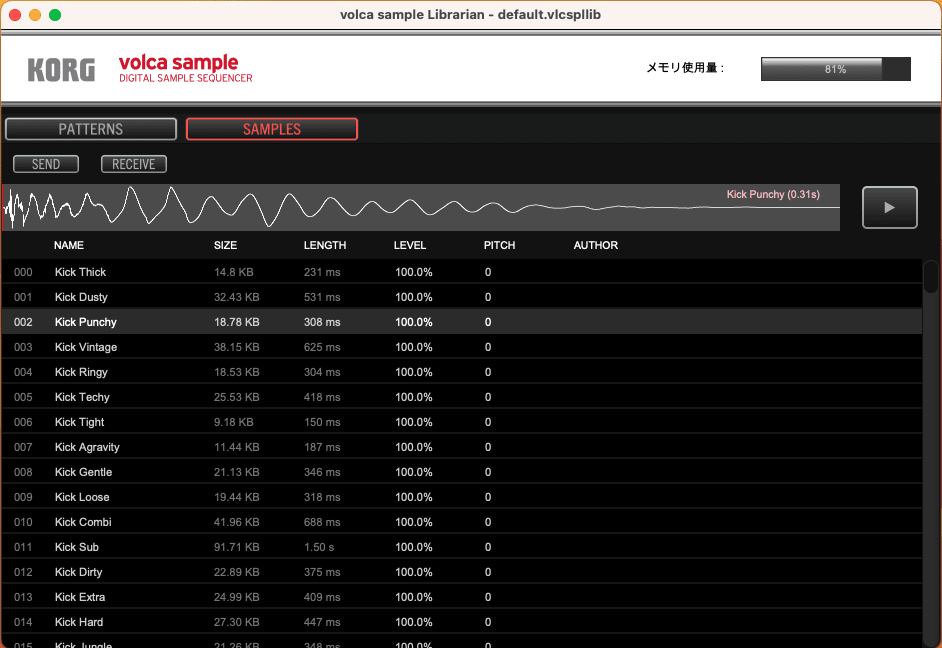The image size is (942, 648).
Task: Select the Kick Punchy sample name
Action: tap(85, 322)
